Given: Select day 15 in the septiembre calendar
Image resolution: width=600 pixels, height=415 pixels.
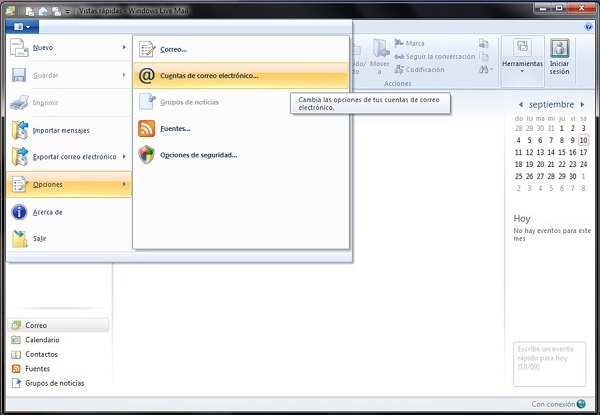Looking at the screenshot, I should click(x=562, y=152).
